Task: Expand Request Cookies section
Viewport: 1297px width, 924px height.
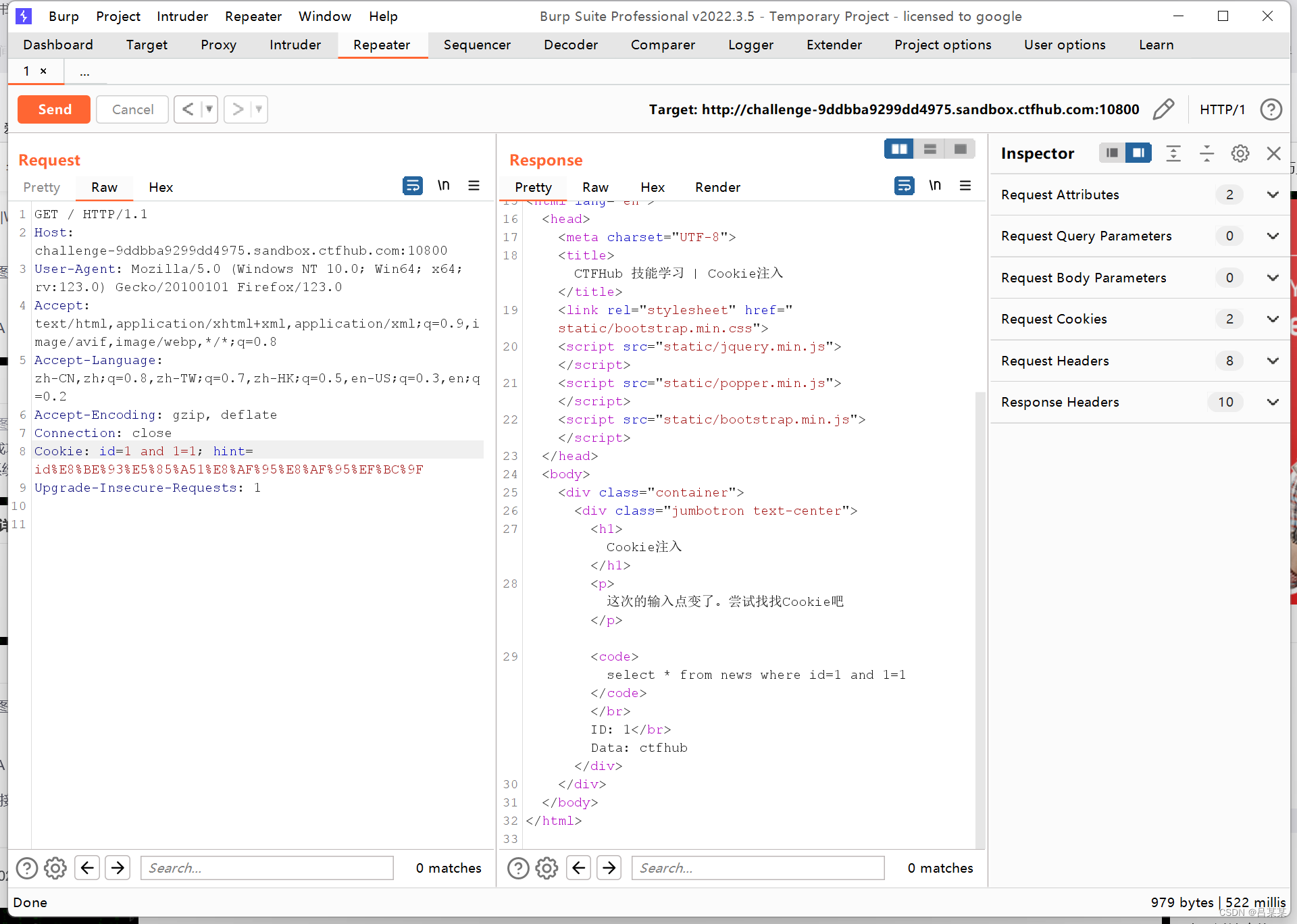Action: (1273, 319)
